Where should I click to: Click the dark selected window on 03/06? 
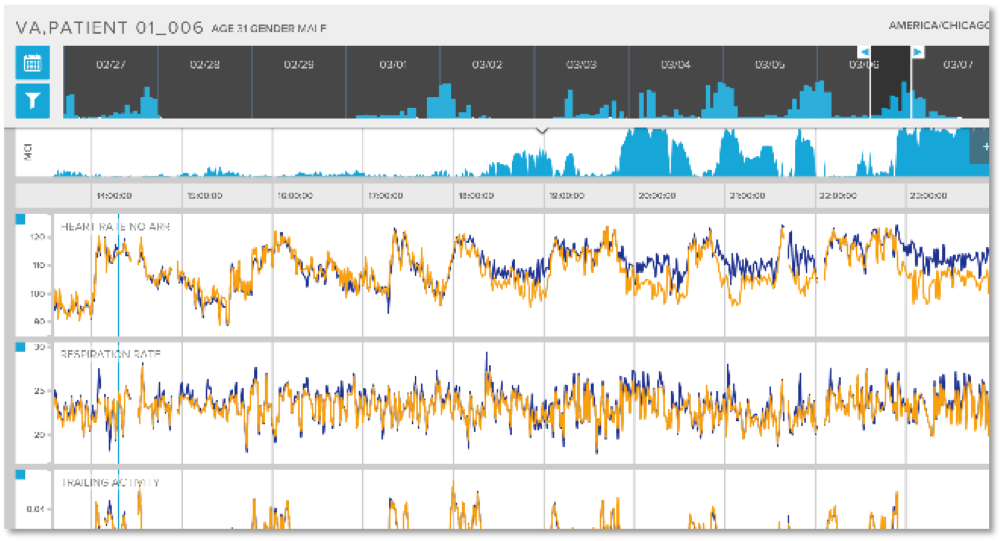pos(890,82)
